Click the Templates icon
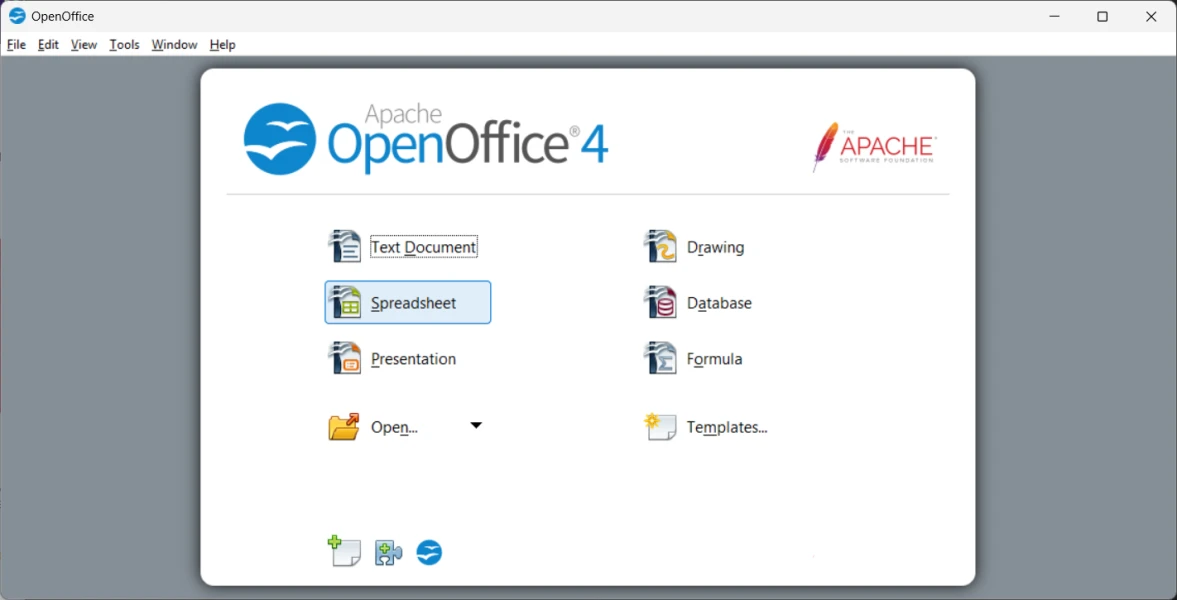Viewport: 1177px width, 600px height. coord(661,427)
